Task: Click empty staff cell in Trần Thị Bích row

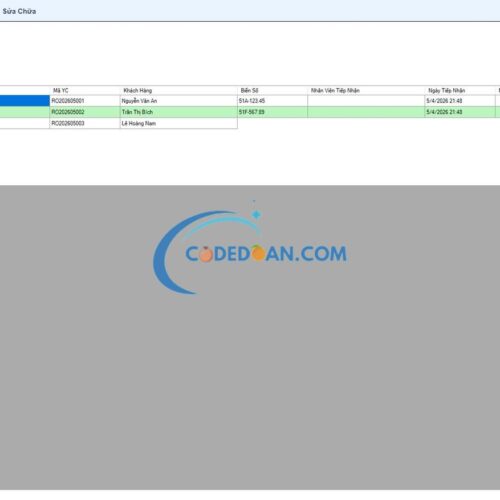Action: pos(366,112)
